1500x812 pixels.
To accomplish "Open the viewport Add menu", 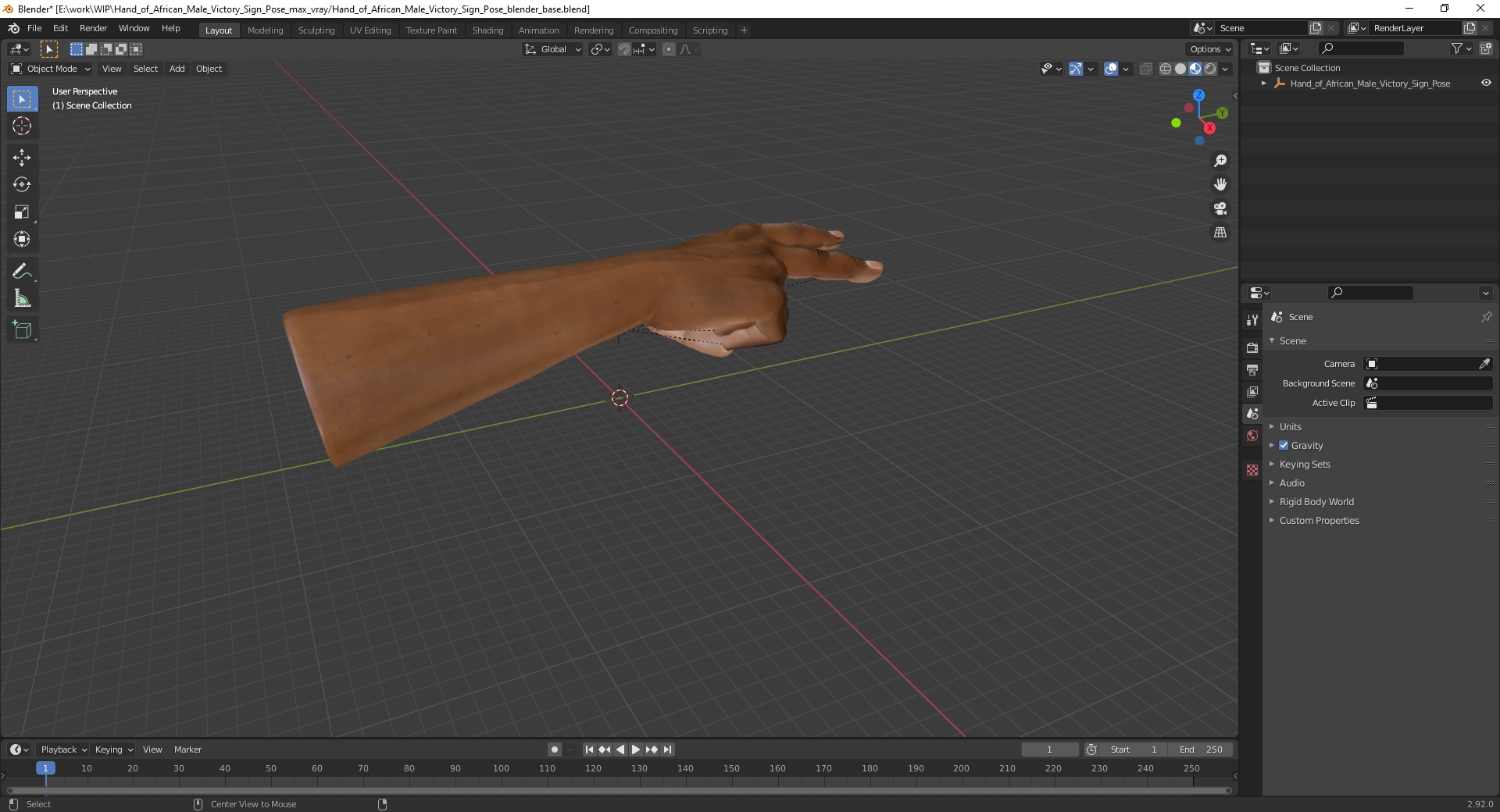I will [x=177, y=69].
